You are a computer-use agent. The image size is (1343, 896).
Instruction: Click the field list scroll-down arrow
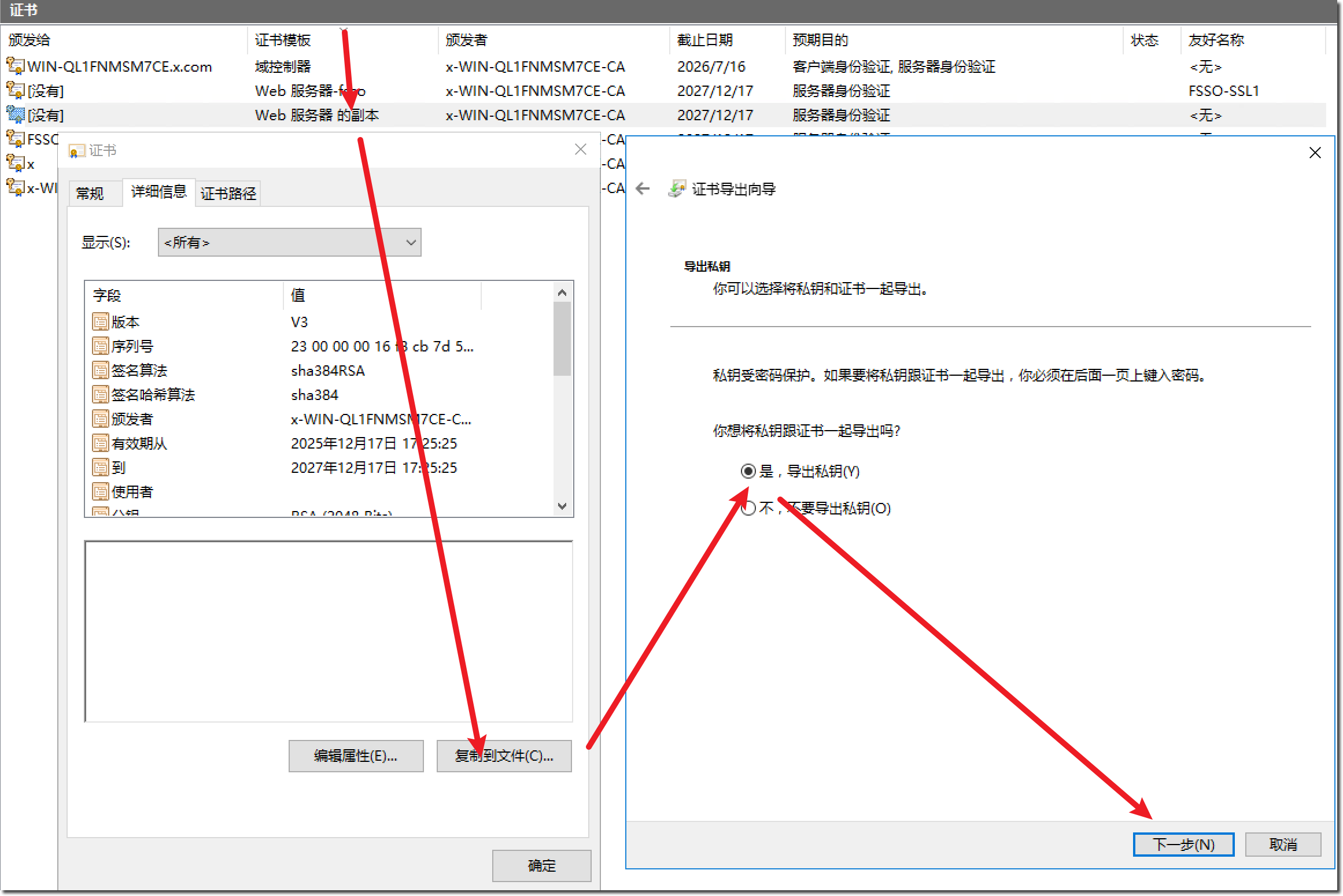coord(562,506)
